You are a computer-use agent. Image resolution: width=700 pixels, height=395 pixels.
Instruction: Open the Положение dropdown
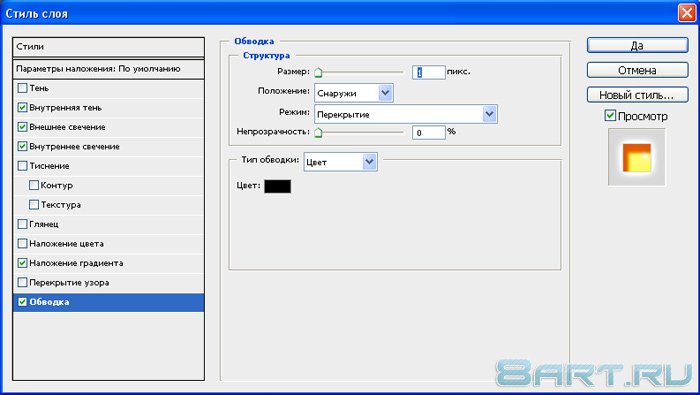[354, 93]
